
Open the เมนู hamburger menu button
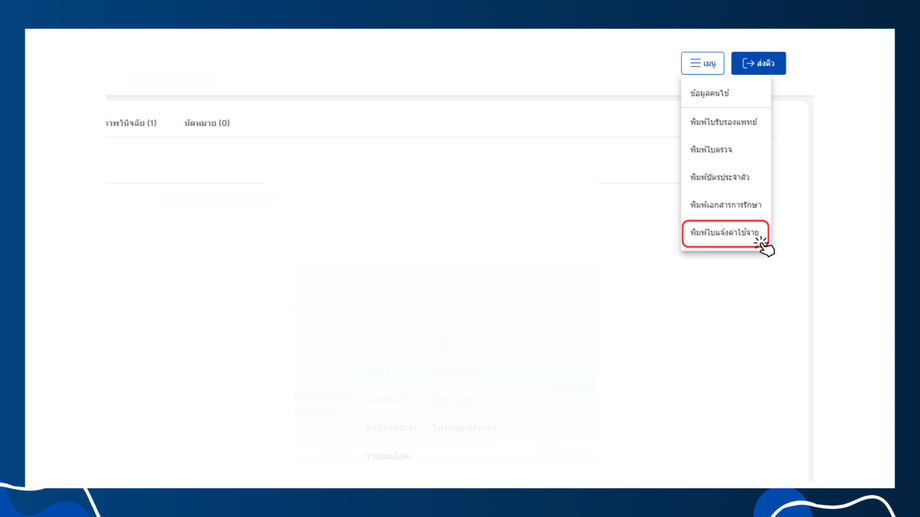(702, 63)
